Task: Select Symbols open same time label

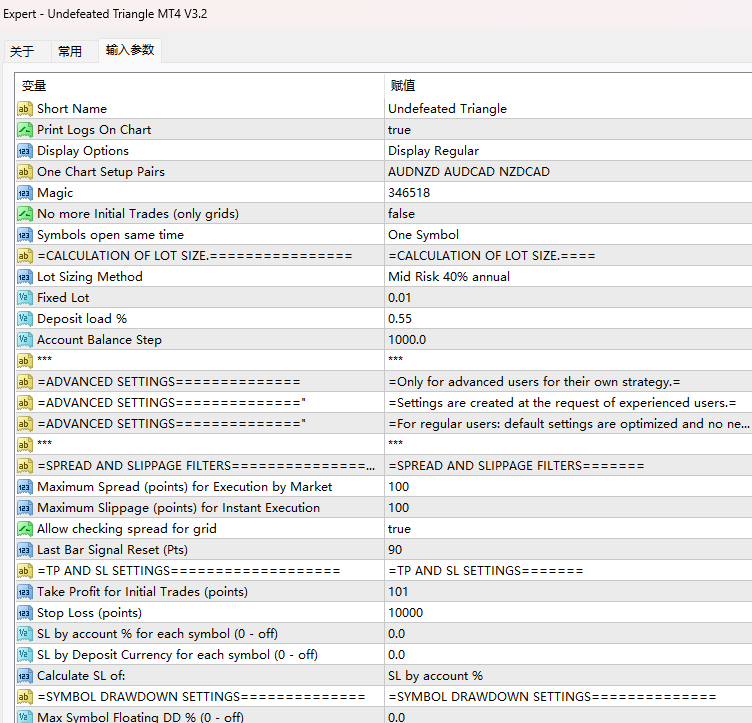Action: 110,235
